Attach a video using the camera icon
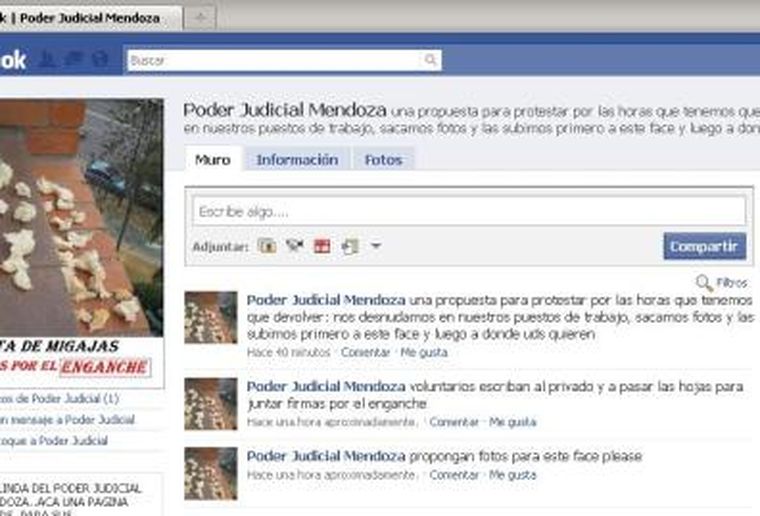The width and height of the screenshot is (760, 516). click(x=294, y=246)
